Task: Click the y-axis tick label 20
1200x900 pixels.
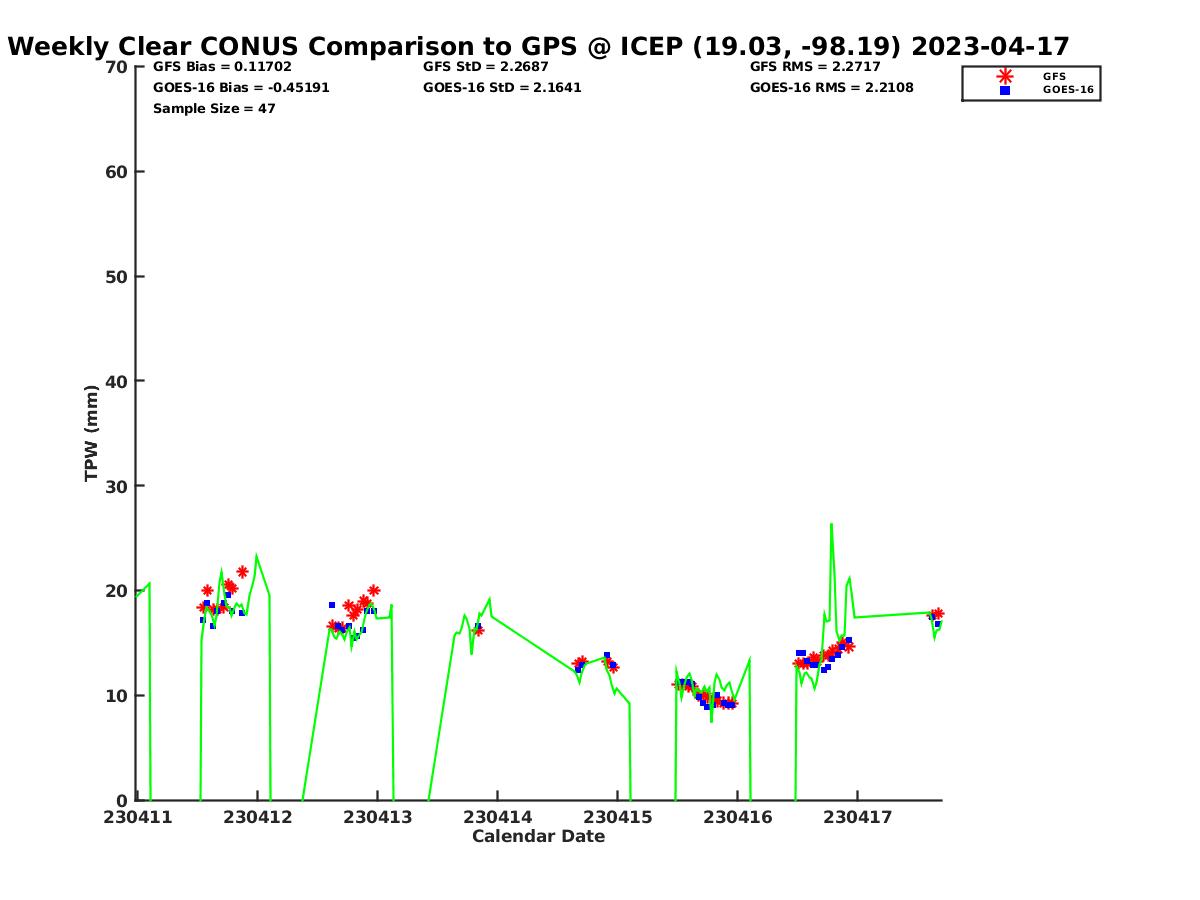Action: tap(117, 591)
